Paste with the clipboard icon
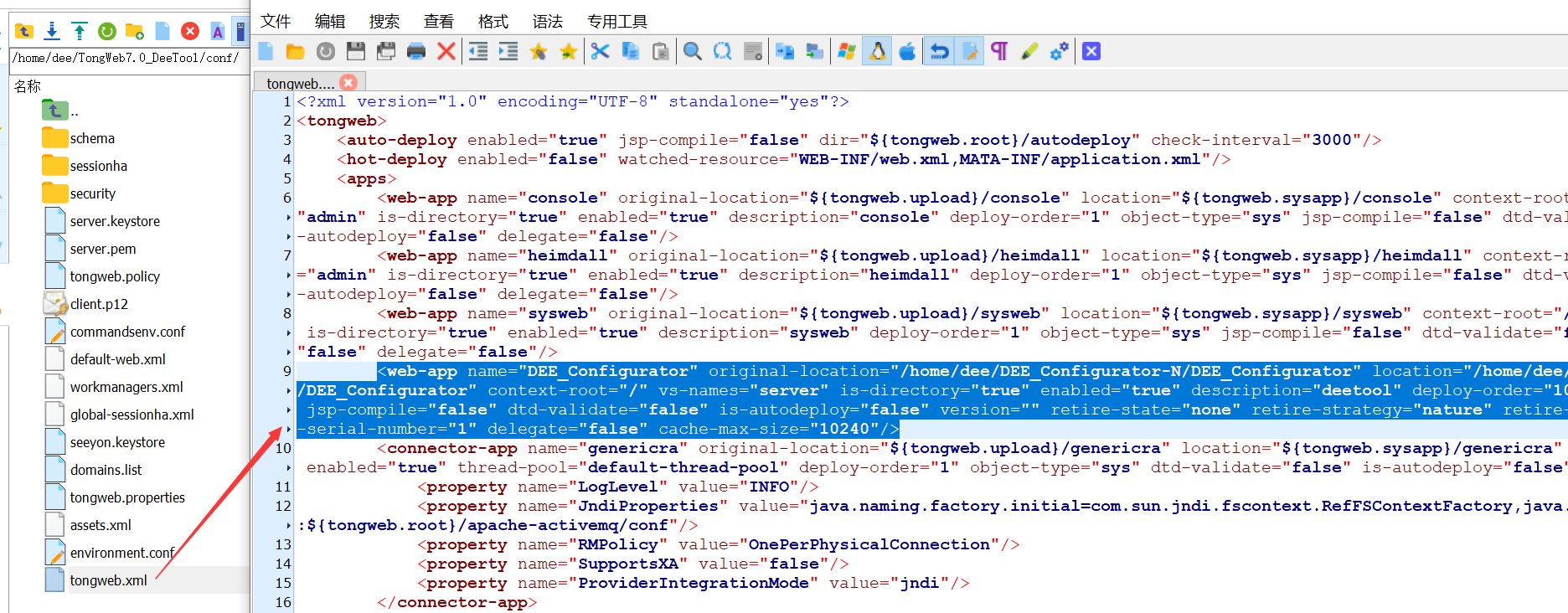This screenshot has height=613, width=1568. click(x=661, y=51)
